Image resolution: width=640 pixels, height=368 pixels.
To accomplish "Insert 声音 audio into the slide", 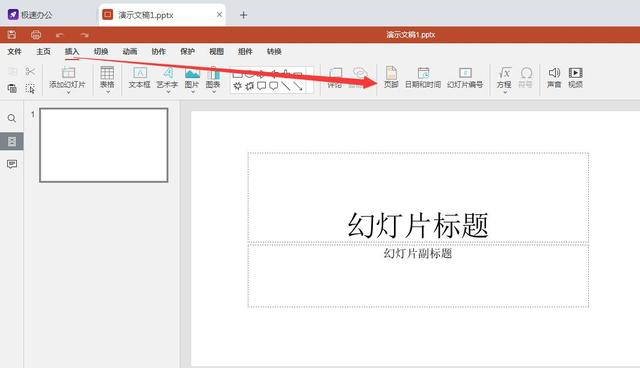I will click(554, 78).
